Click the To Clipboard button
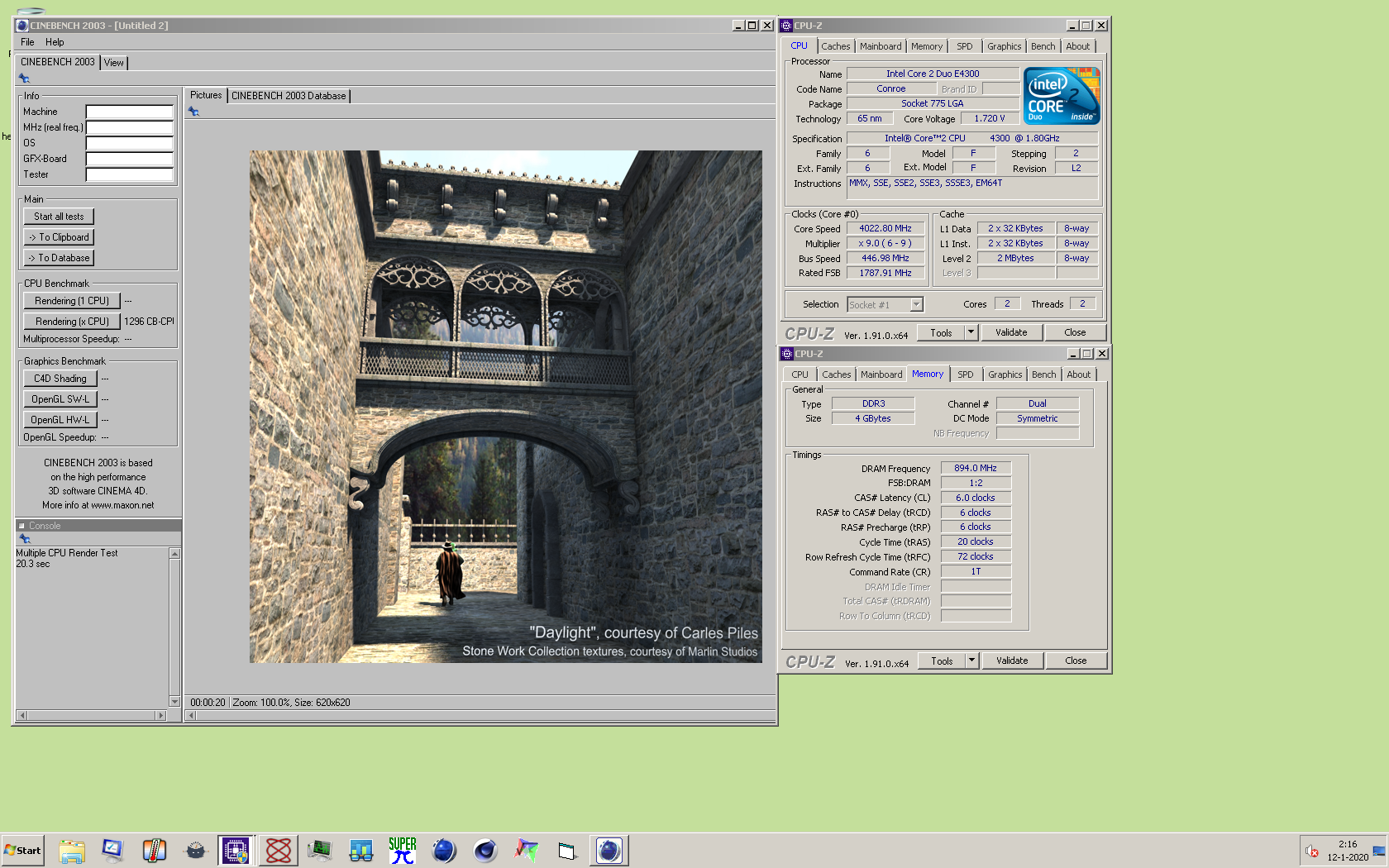 [59, 237]
